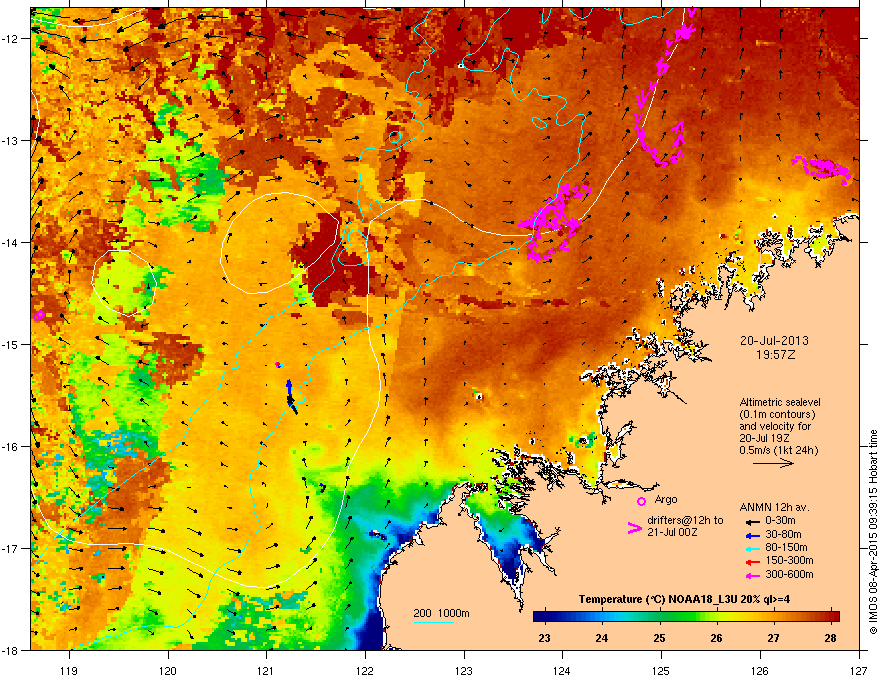Click the colorbar tick label '26'

(716, 638)
